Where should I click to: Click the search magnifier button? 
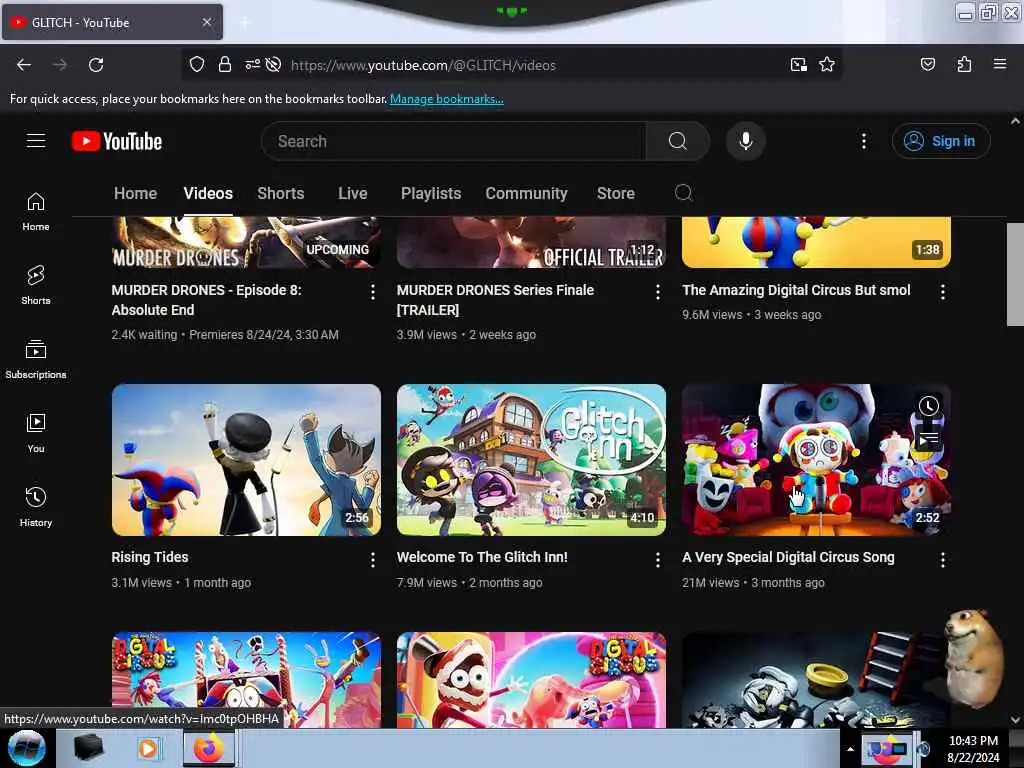[x=678, y=141]
